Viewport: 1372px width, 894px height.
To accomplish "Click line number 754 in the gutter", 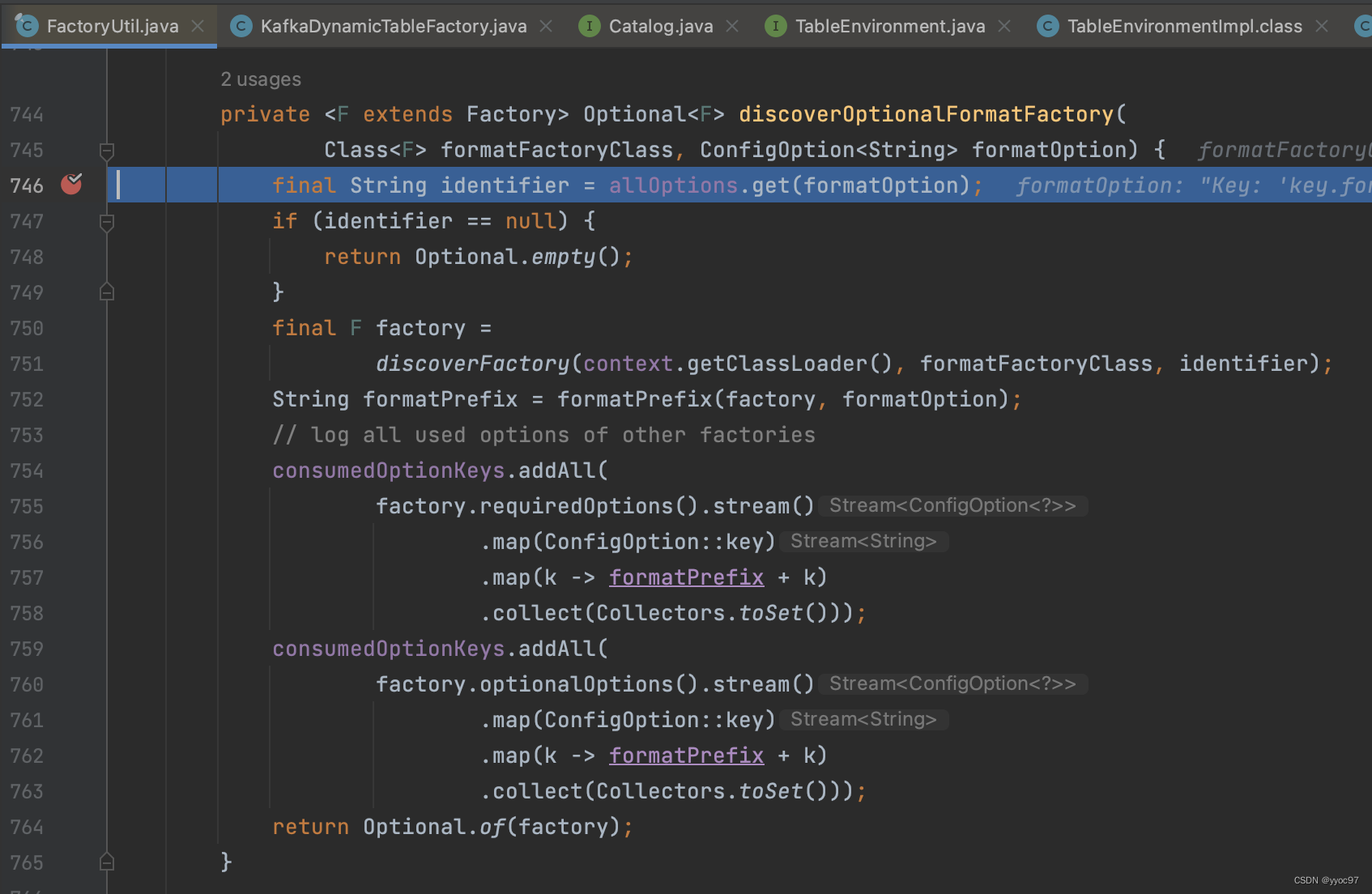I will click(27, 470).
